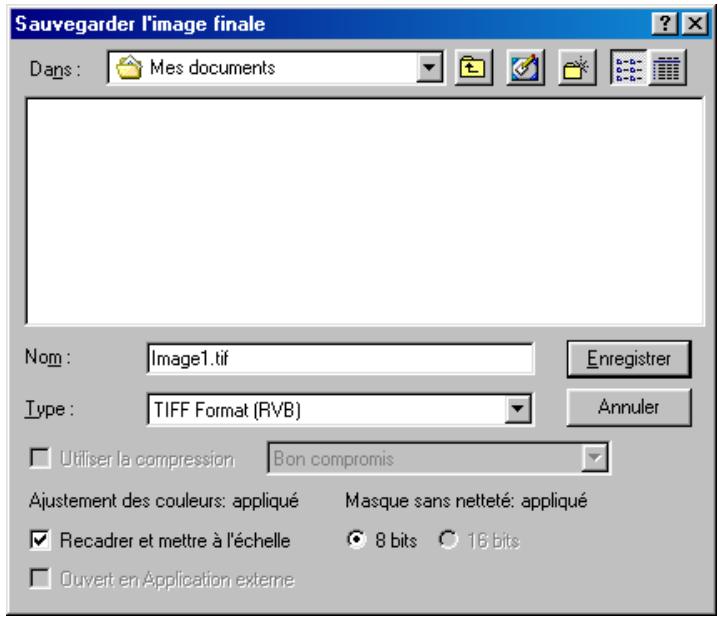
Task: Toggle Ouvert en Application externe checkbox
Action: (x=40, y=578)
